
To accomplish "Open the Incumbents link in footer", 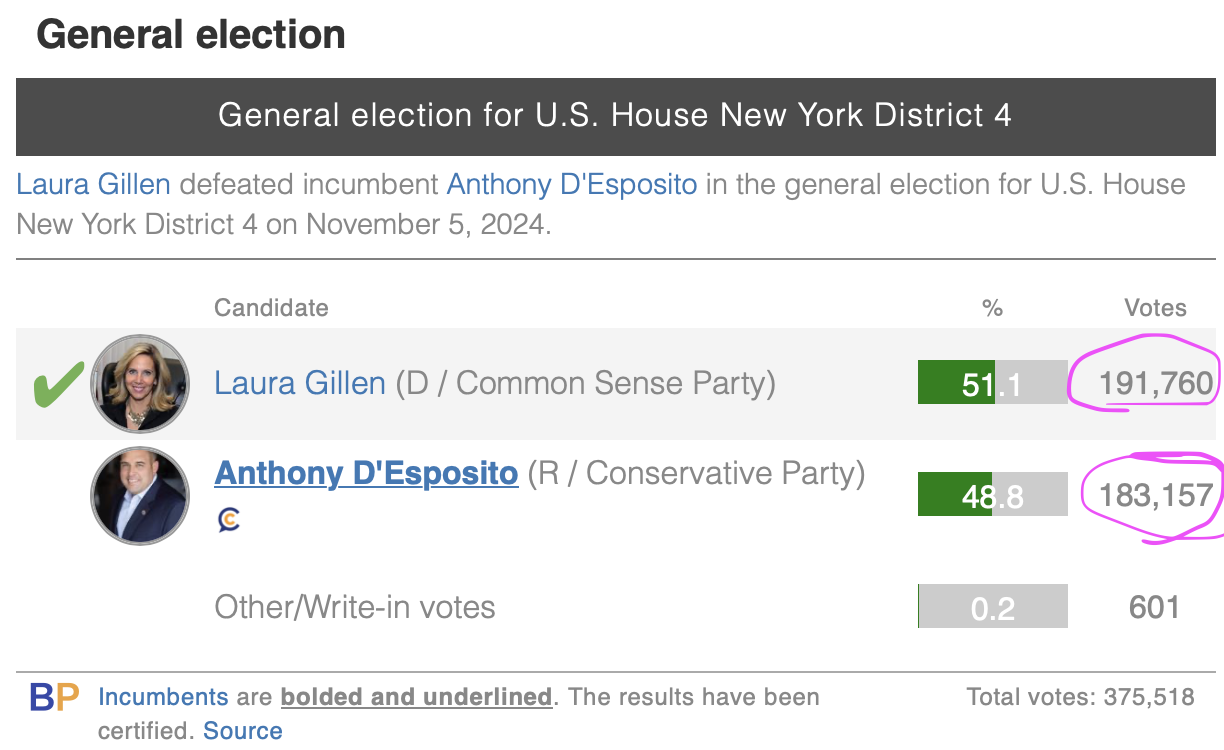I will (163, 697).
